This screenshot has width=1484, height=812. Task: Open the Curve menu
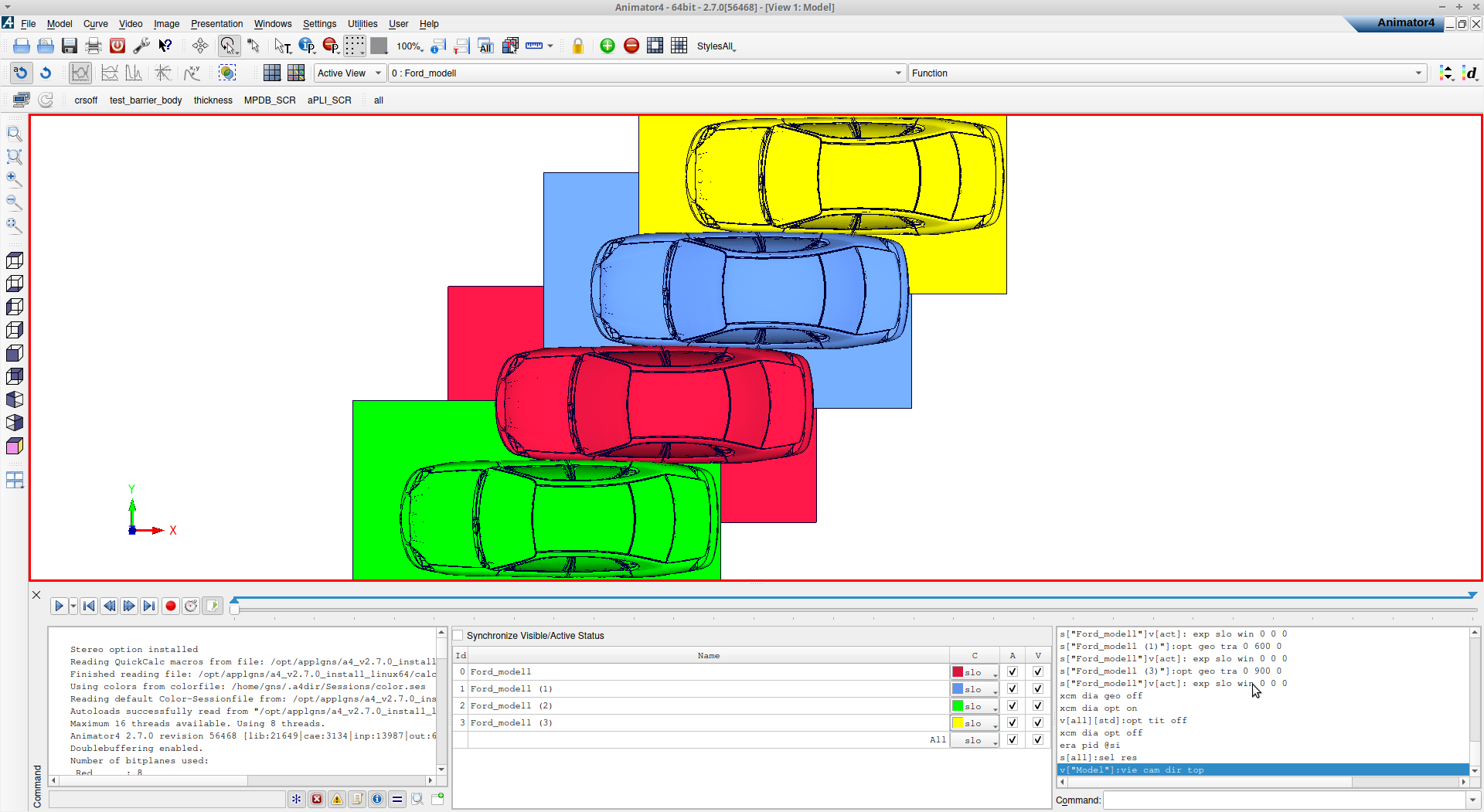[96, 24]
